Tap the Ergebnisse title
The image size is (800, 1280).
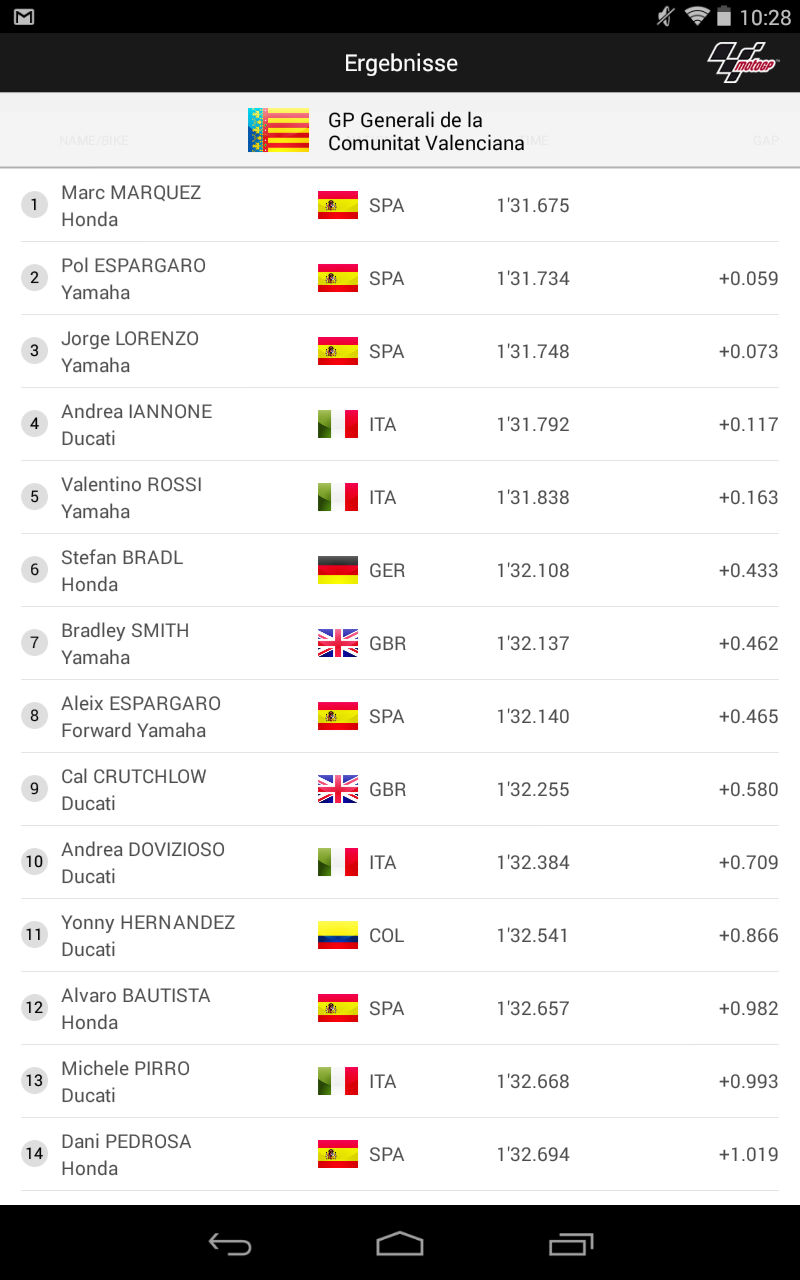[x=401, y=63]
